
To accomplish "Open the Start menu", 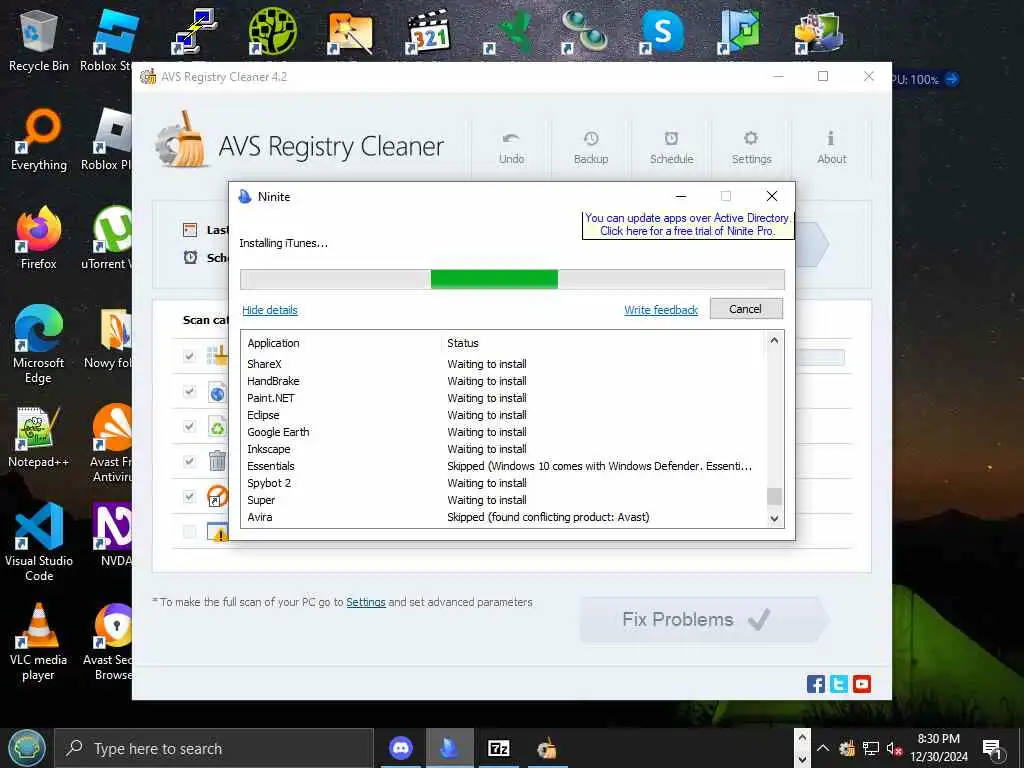I will (27, 748).
